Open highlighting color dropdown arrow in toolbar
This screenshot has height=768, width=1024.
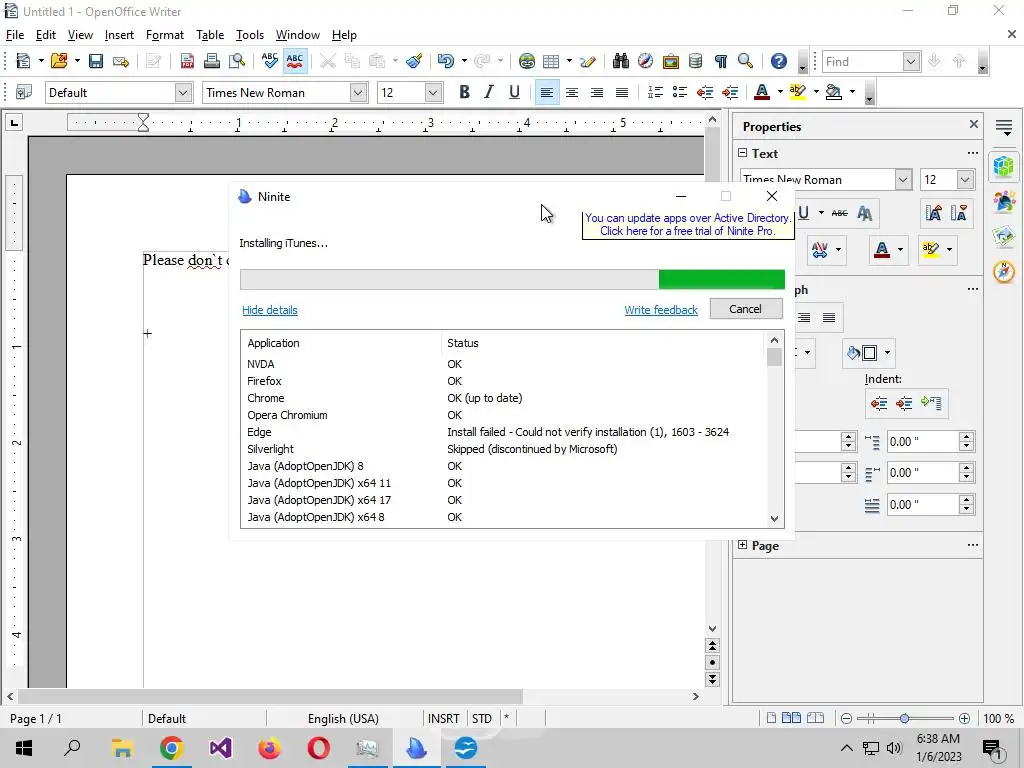tap(816, 92)
